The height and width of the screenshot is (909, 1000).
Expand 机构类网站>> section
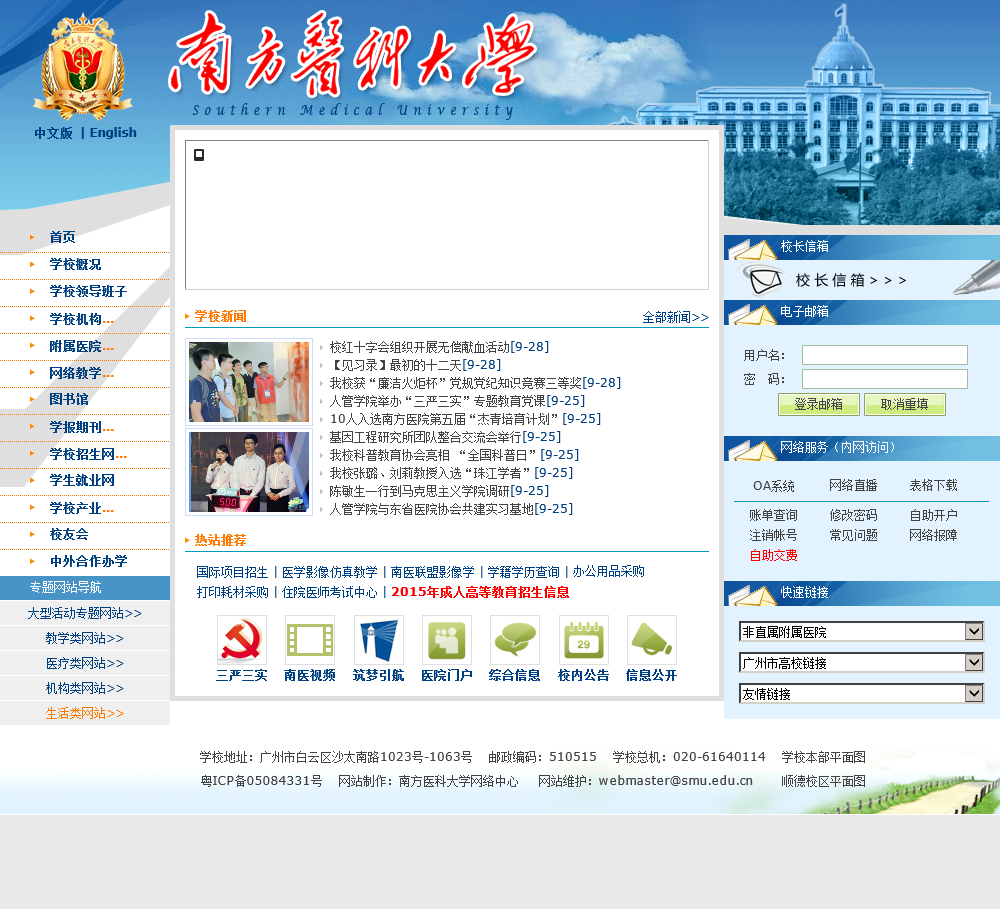click(85, 688)
